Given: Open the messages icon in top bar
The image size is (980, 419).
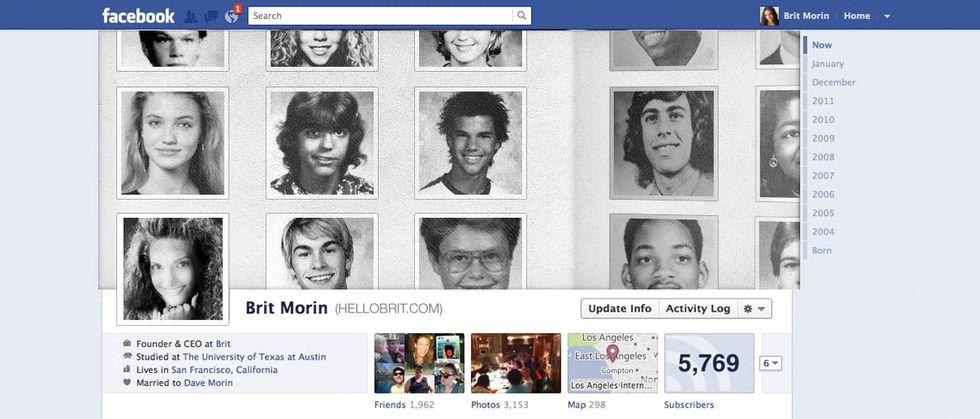Looking at the screenshot, I should point(211,16).
